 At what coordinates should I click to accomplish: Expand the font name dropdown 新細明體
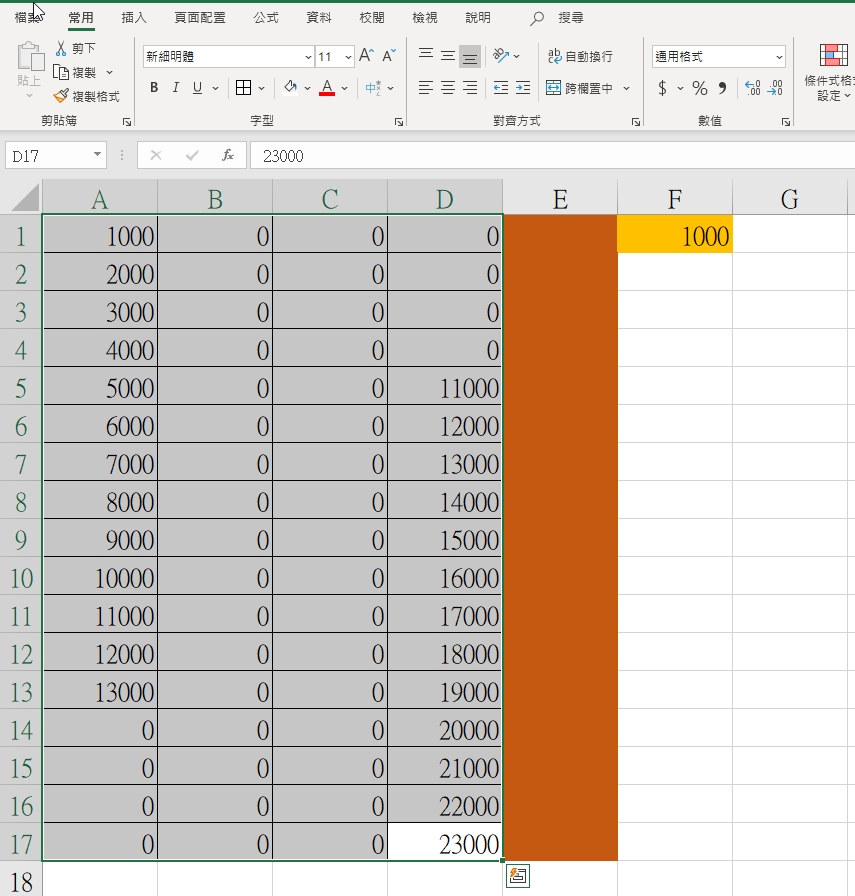308,57
